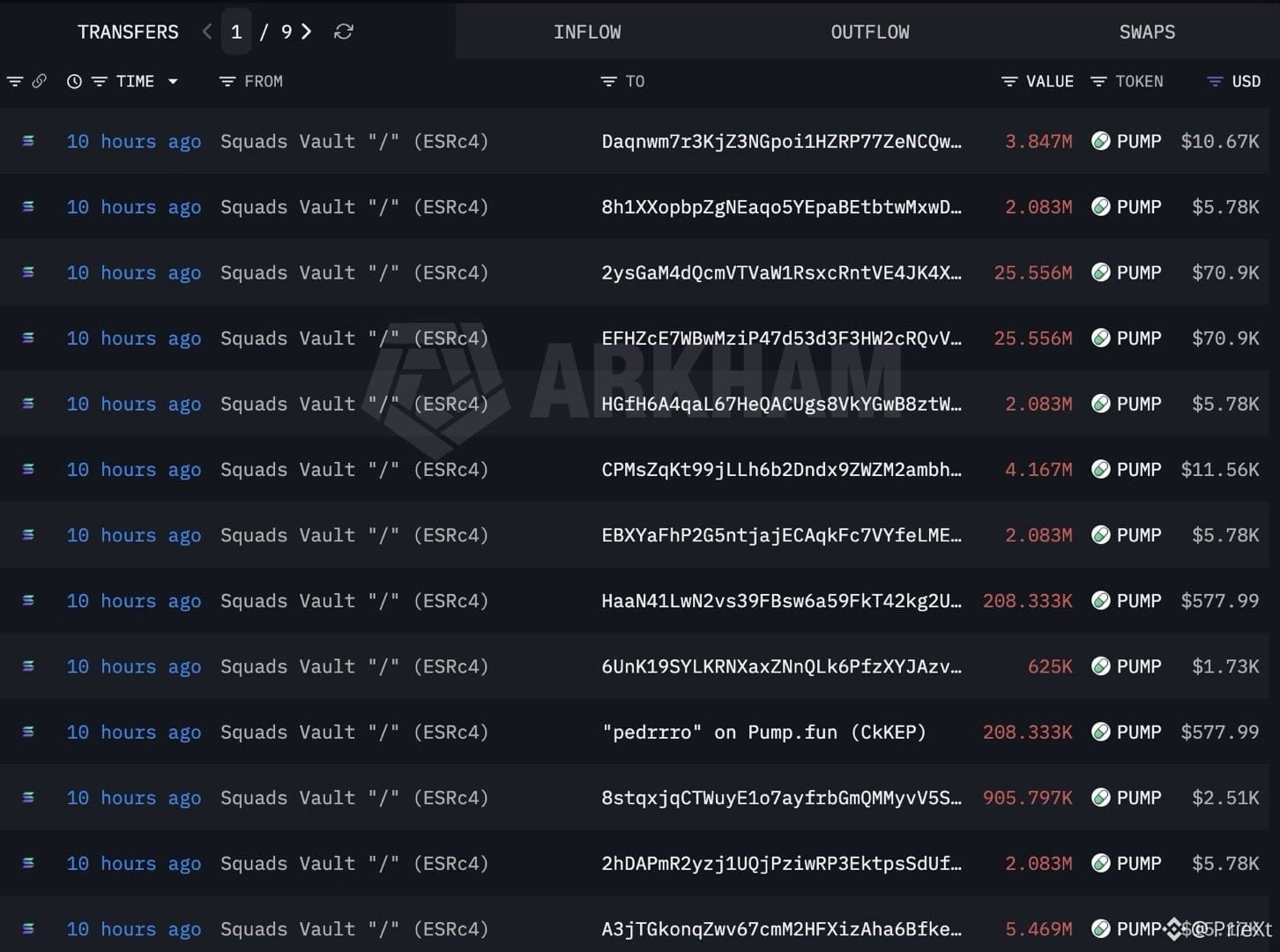Screen dimensions: 1280x952
Task: Open recipient address A3jTGkonqZwv67cmM2HFXizAha6Bfke
Action: [x=781, y=929]
